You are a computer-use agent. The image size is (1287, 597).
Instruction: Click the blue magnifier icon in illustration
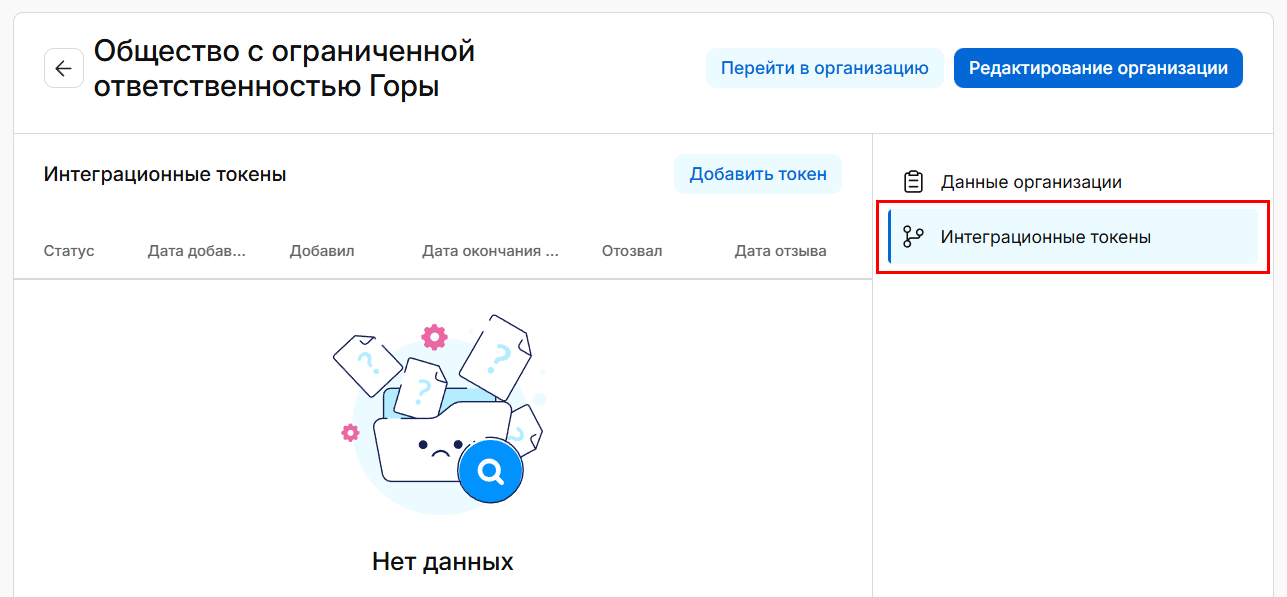490,470
